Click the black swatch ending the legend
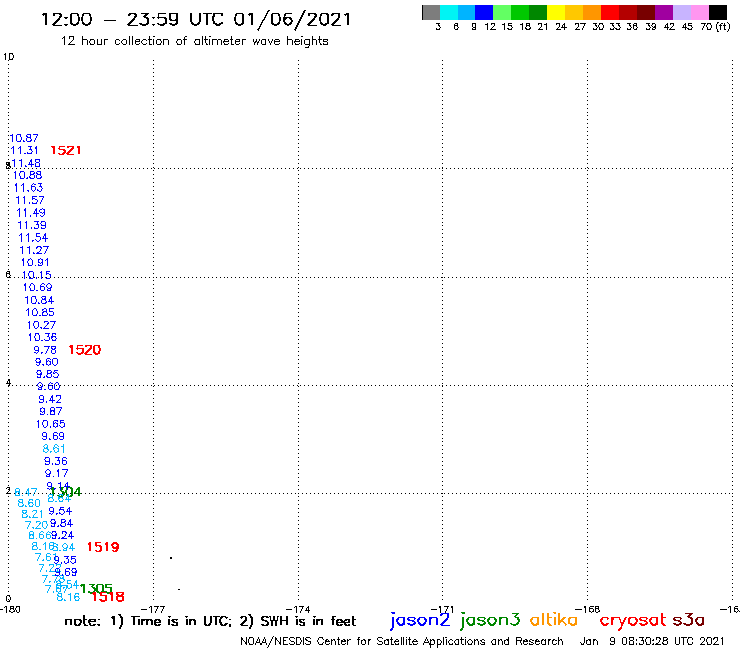 (718, 12)
